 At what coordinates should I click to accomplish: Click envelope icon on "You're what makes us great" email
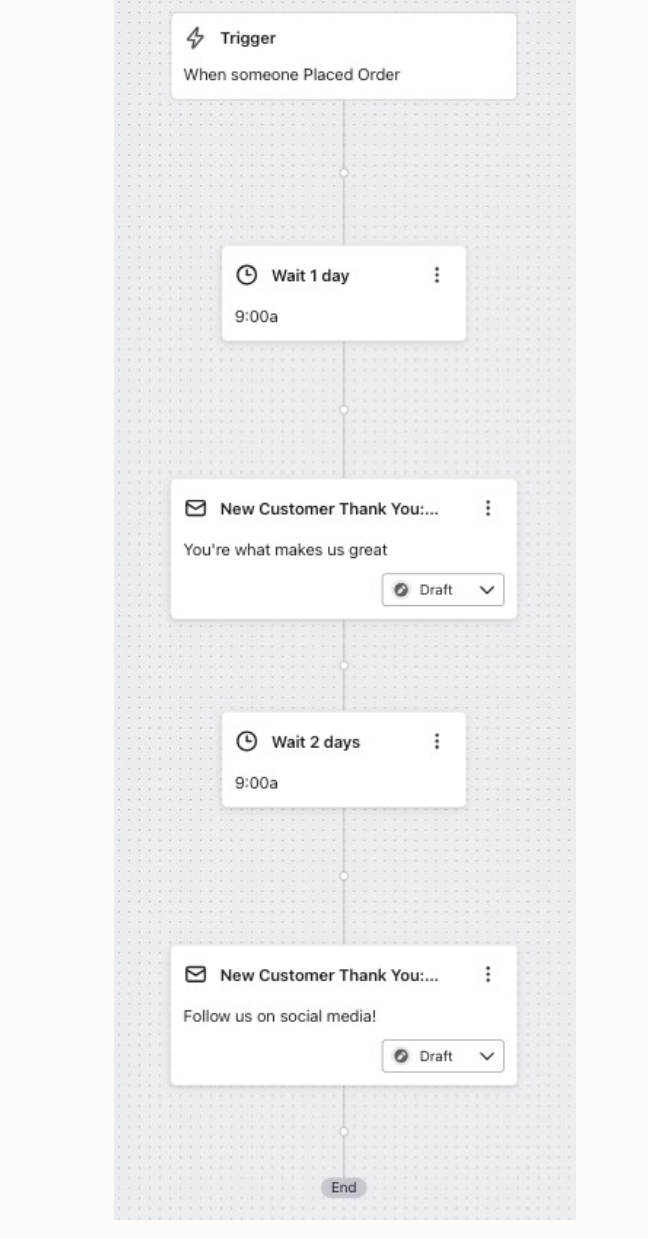pos(195,509)
